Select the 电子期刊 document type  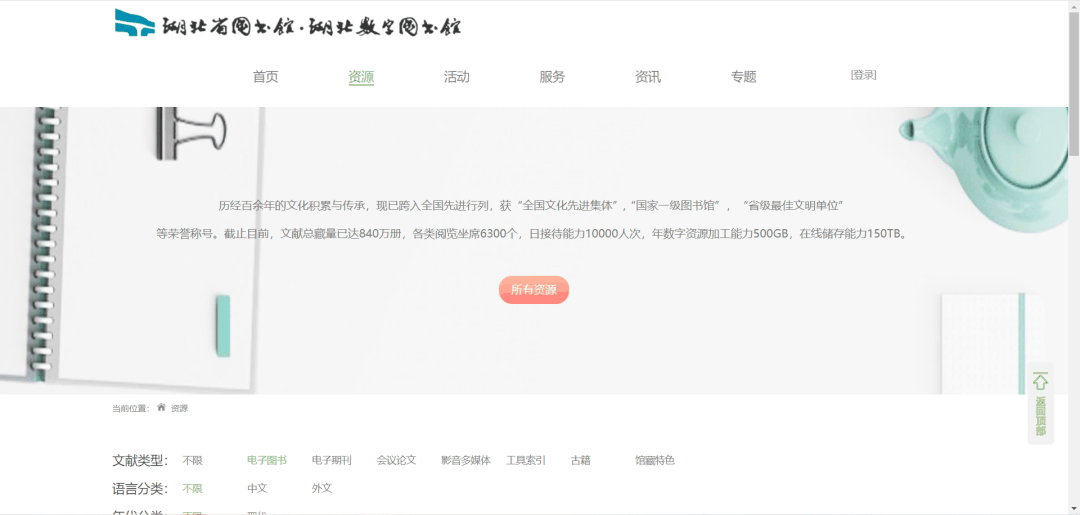[x=331, y=461]
